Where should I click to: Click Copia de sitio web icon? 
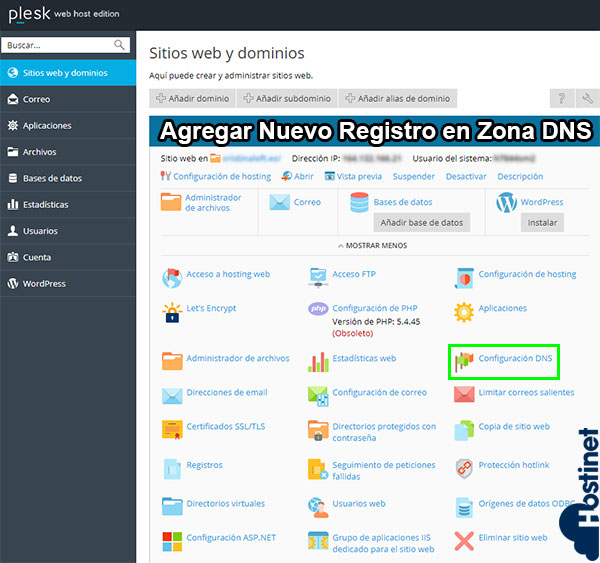[x=464, y=430]
